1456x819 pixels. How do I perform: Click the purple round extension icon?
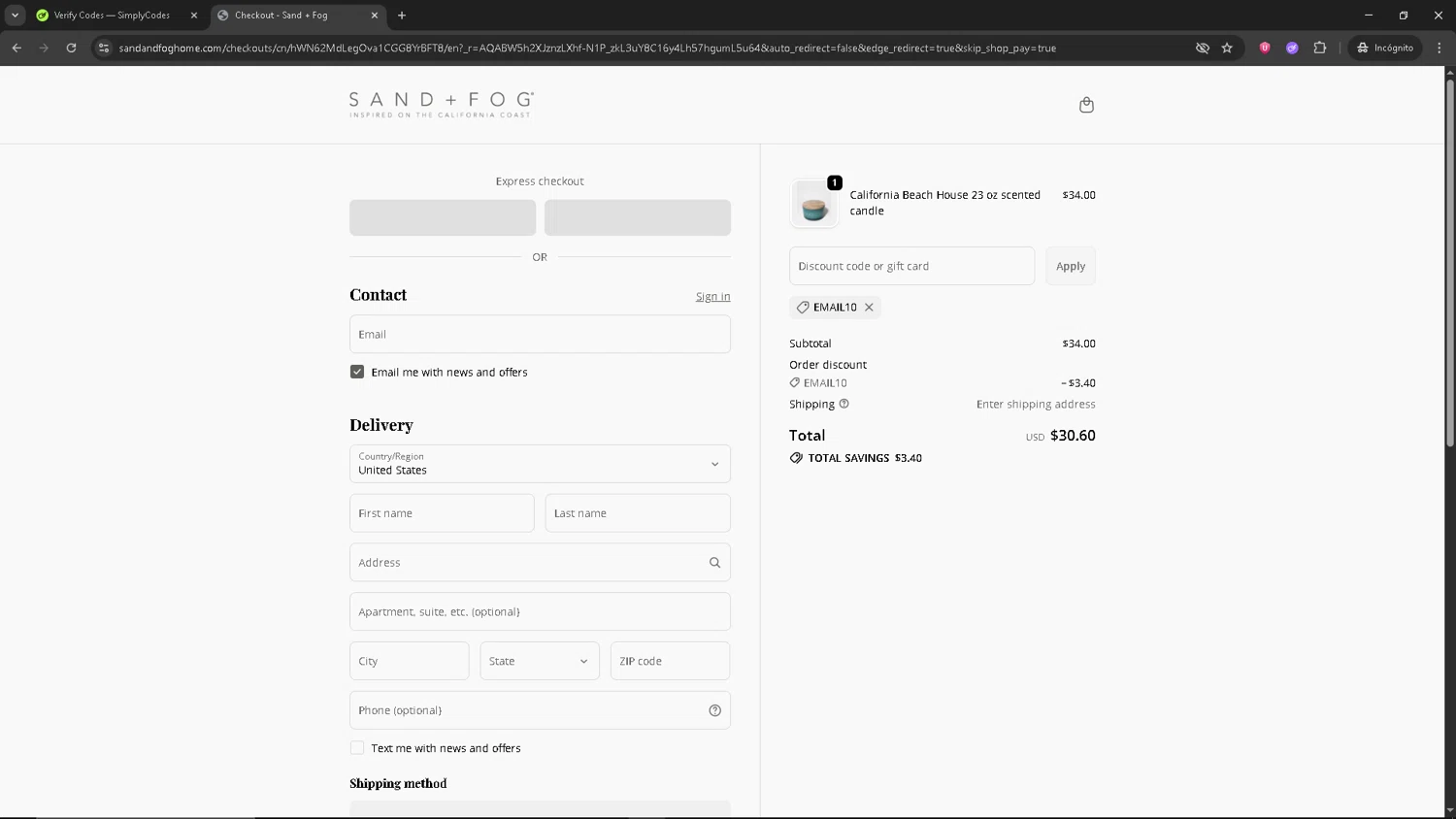tap(1292, 48)
